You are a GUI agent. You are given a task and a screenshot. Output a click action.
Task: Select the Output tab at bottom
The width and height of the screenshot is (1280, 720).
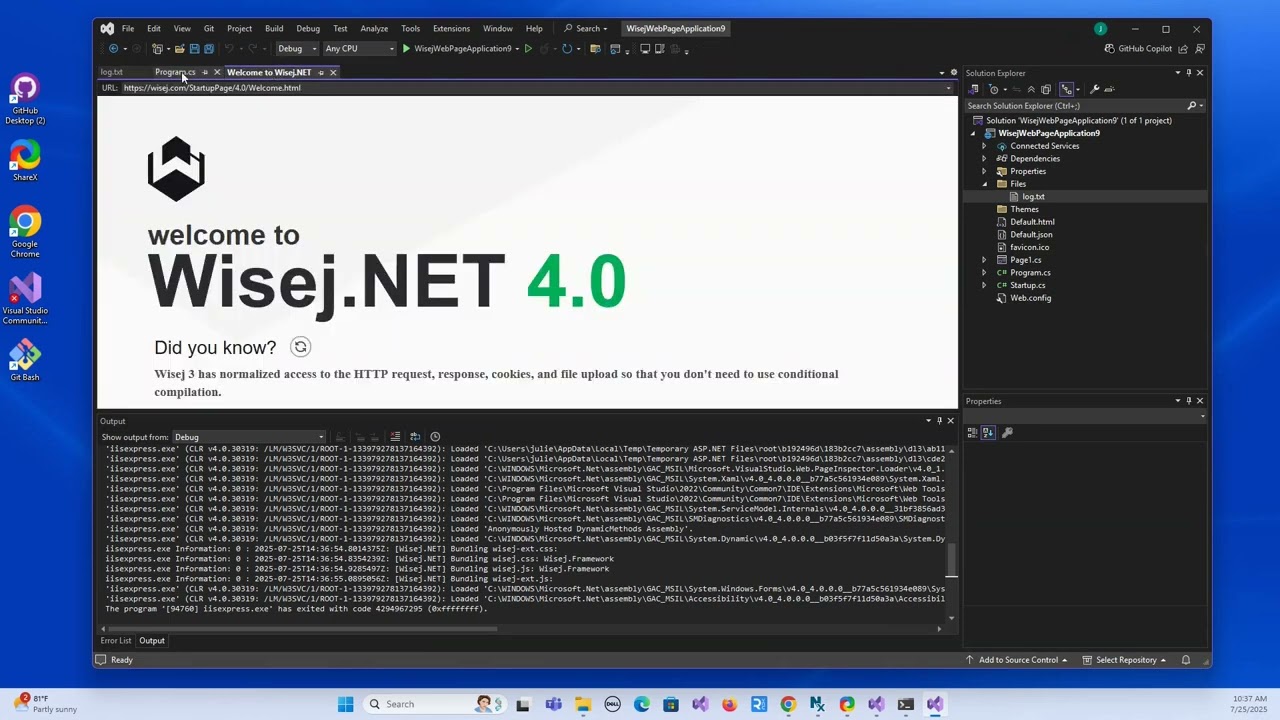click(152, 640)
